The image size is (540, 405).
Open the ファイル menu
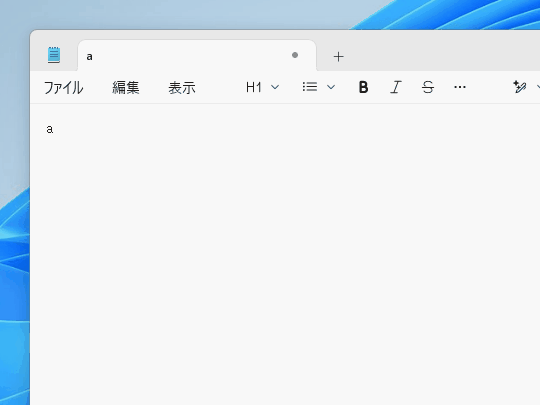coord(63,87)
